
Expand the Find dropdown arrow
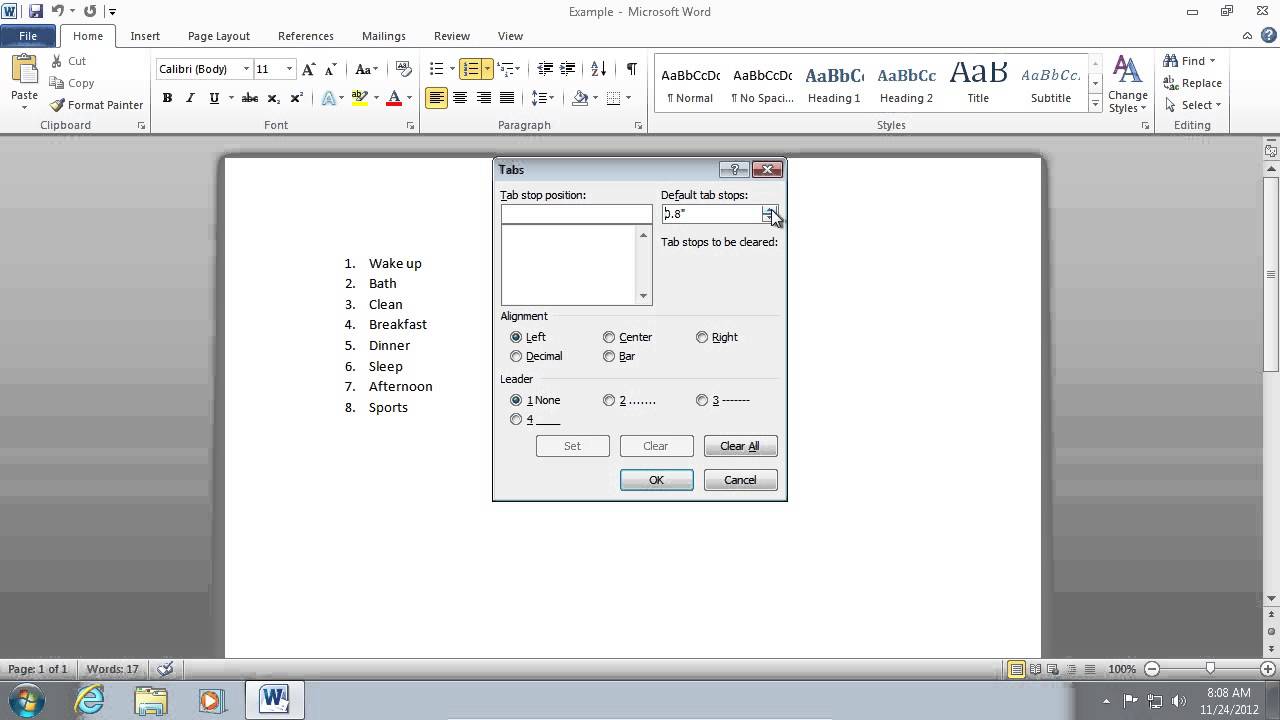(1212, 61)
